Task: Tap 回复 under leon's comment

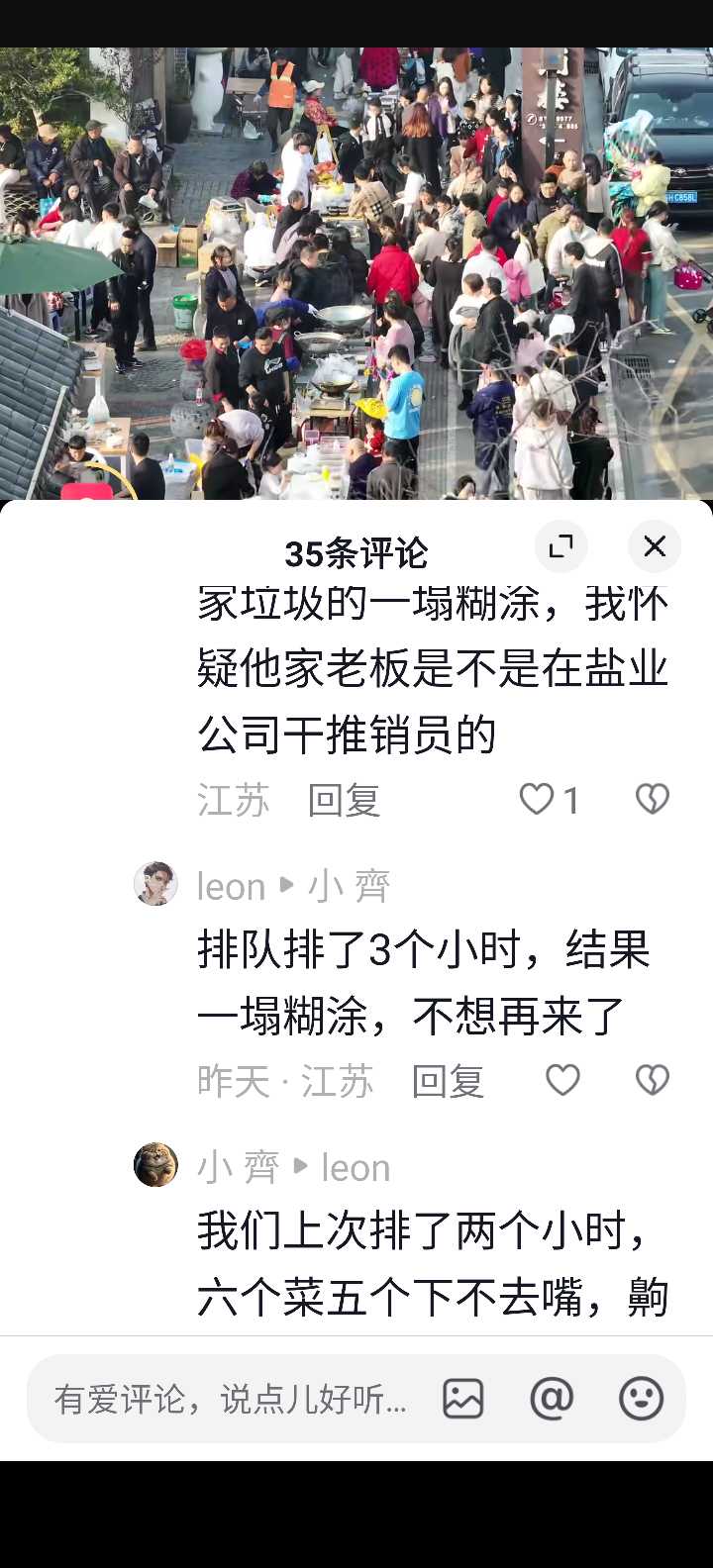Action: (x=448, y=1081)
